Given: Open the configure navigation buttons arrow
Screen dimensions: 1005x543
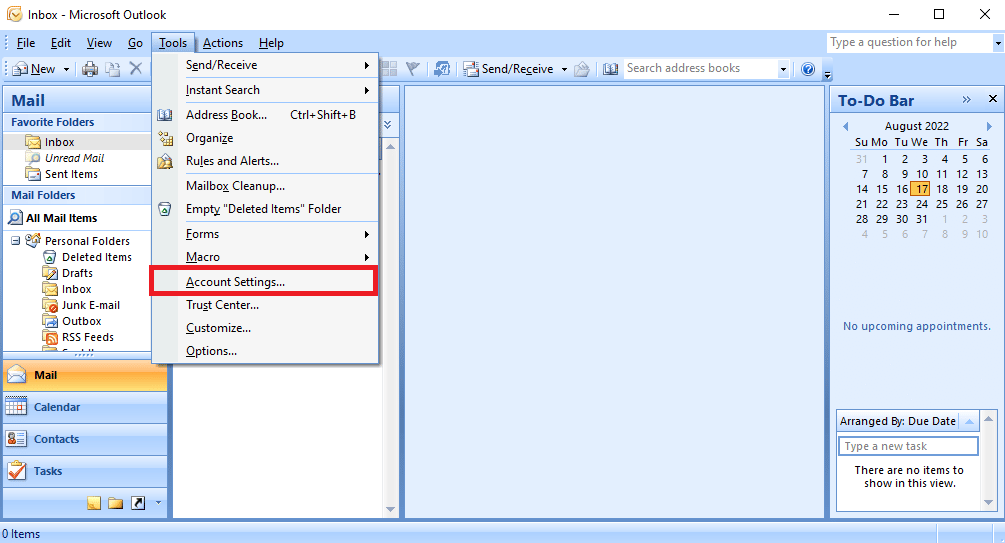Looking at the screenshot, I should 158,503.
